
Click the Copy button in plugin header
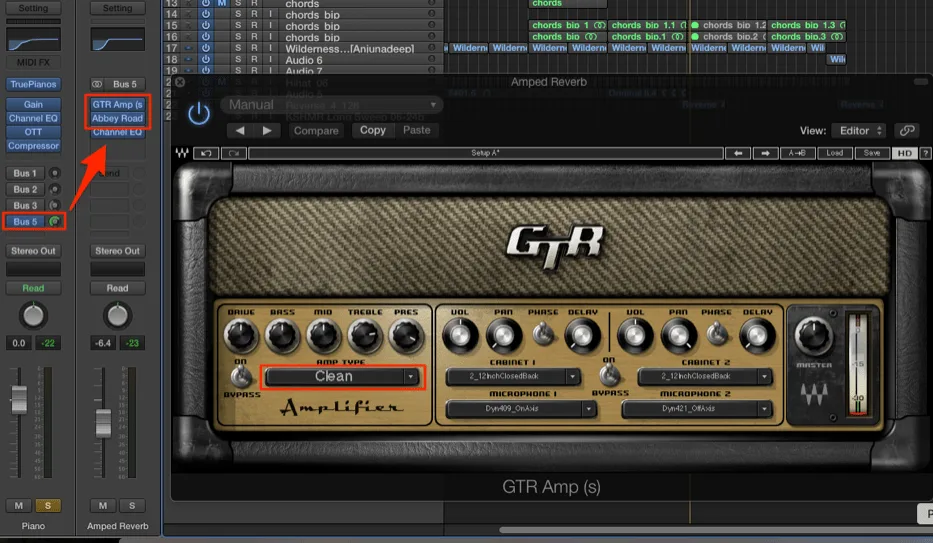[372, 130]
